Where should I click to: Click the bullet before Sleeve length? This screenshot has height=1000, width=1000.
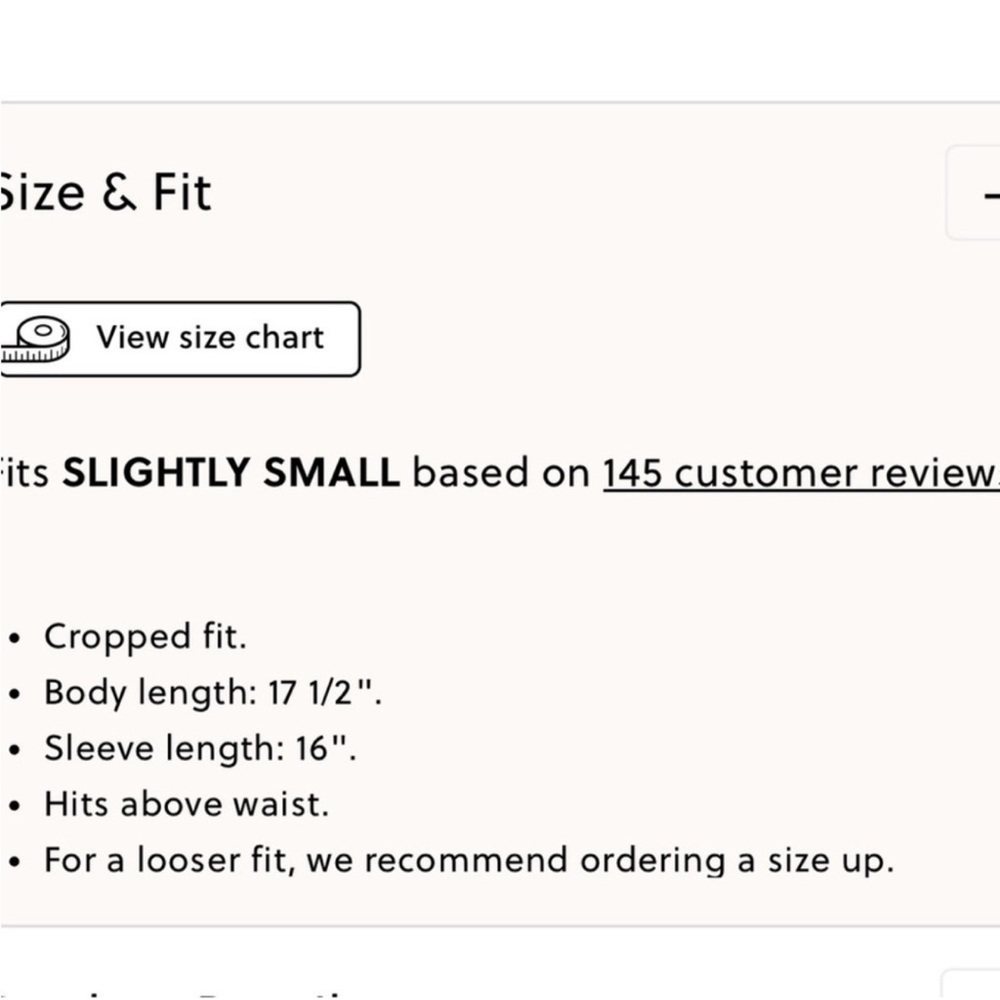click(15, 749)
